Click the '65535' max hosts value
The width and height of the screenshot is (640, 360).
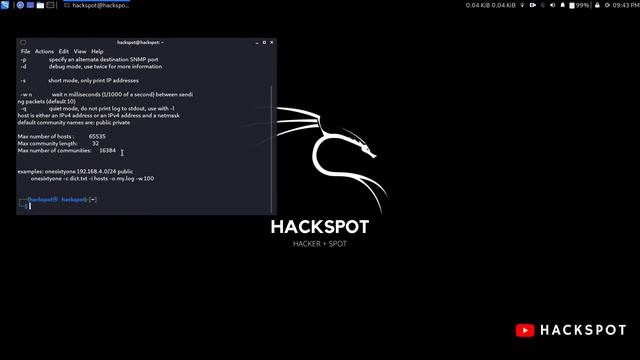(97, 136)
